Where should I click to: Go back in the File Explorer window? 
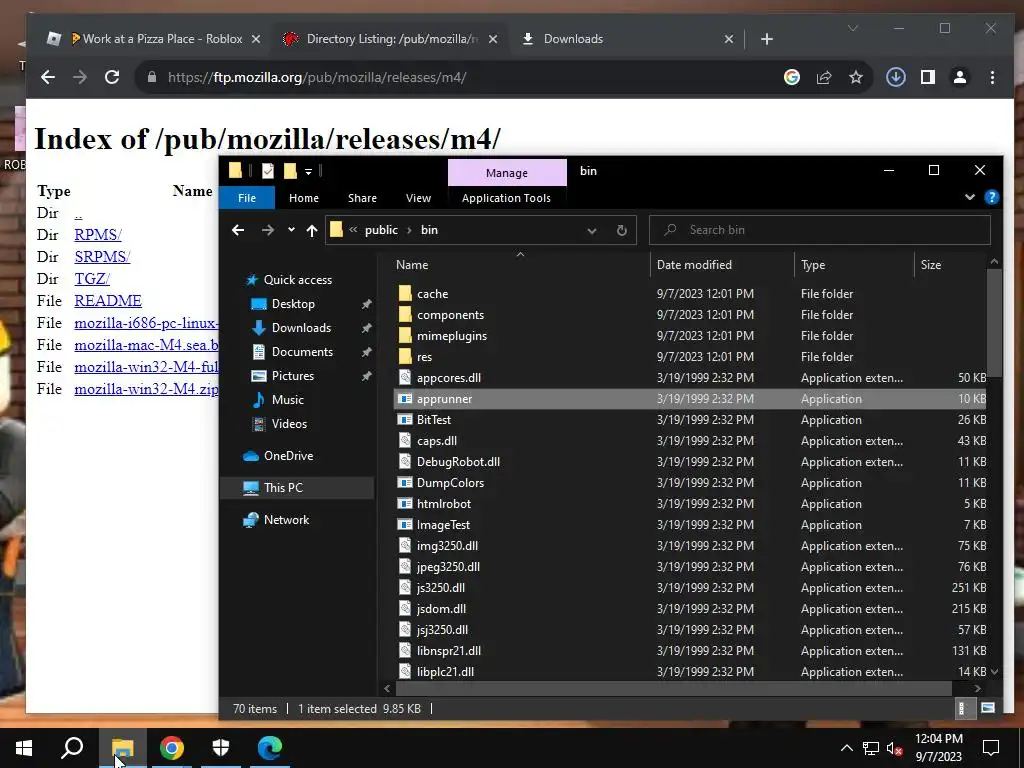tap(238, 230)
